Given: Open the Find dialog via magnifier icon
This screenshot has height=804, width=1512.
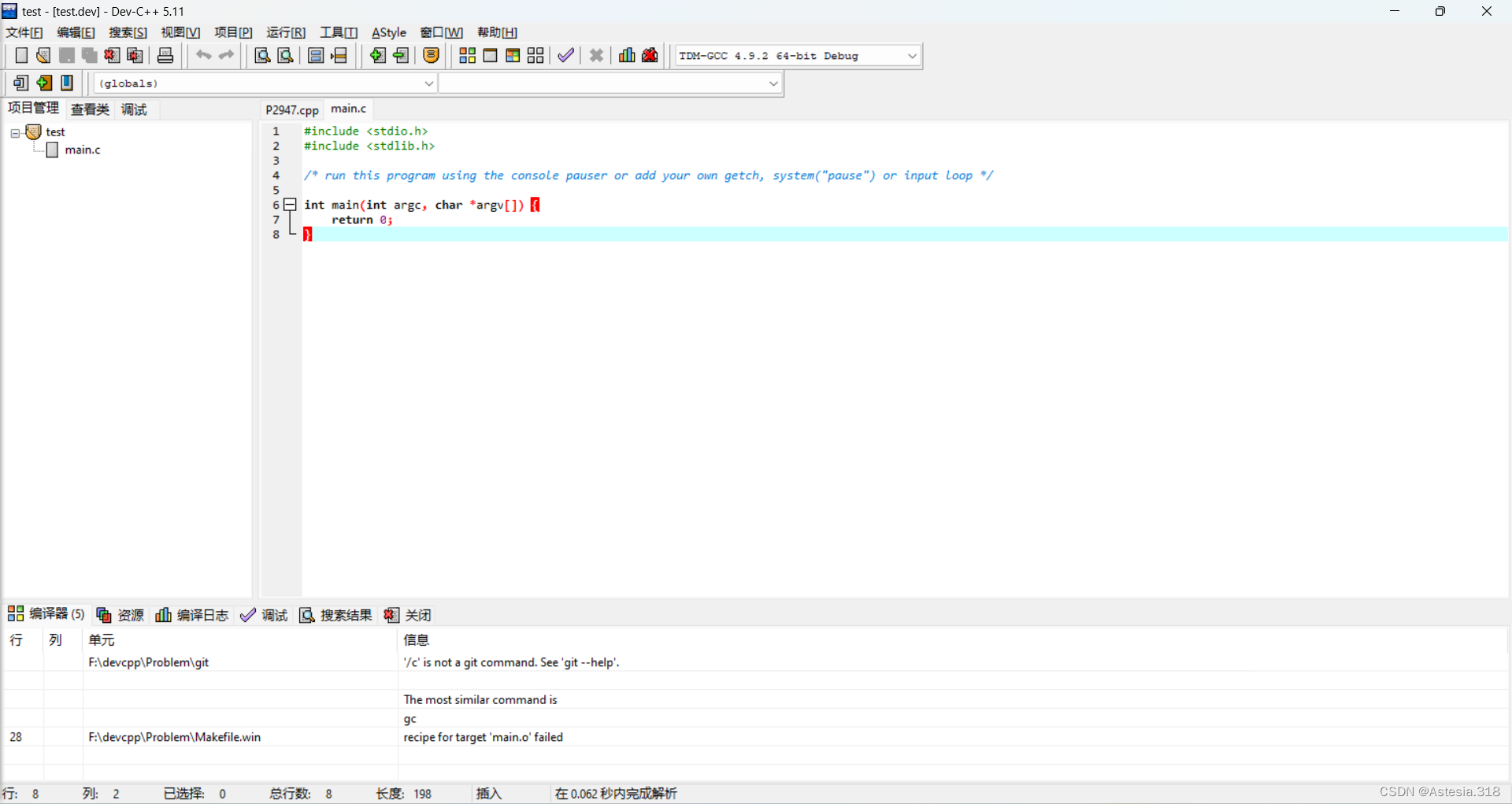Looking at the screenshot, I should [x=261, y=55].
